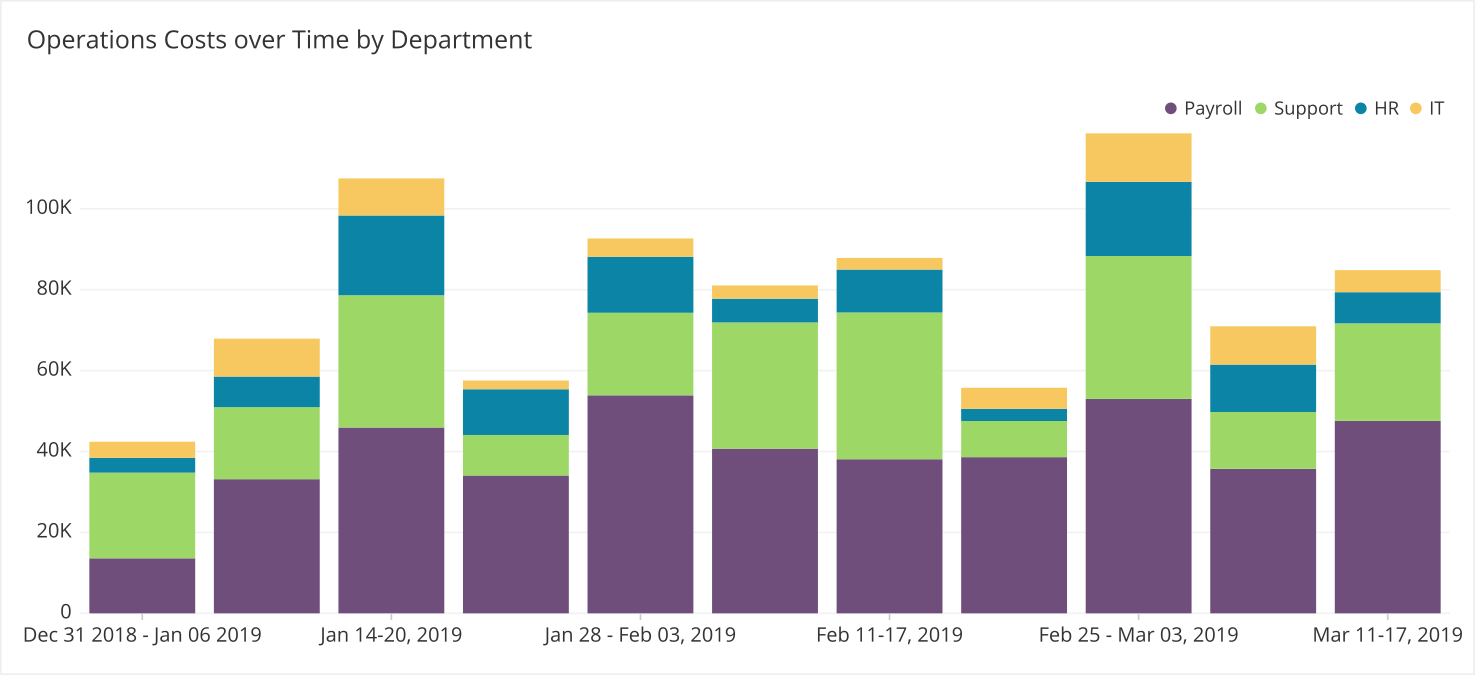Select IT segment of Jan 28 - Feb 03 bar
Viewport: 1475px width, 675px height.
tap(640, 248)
